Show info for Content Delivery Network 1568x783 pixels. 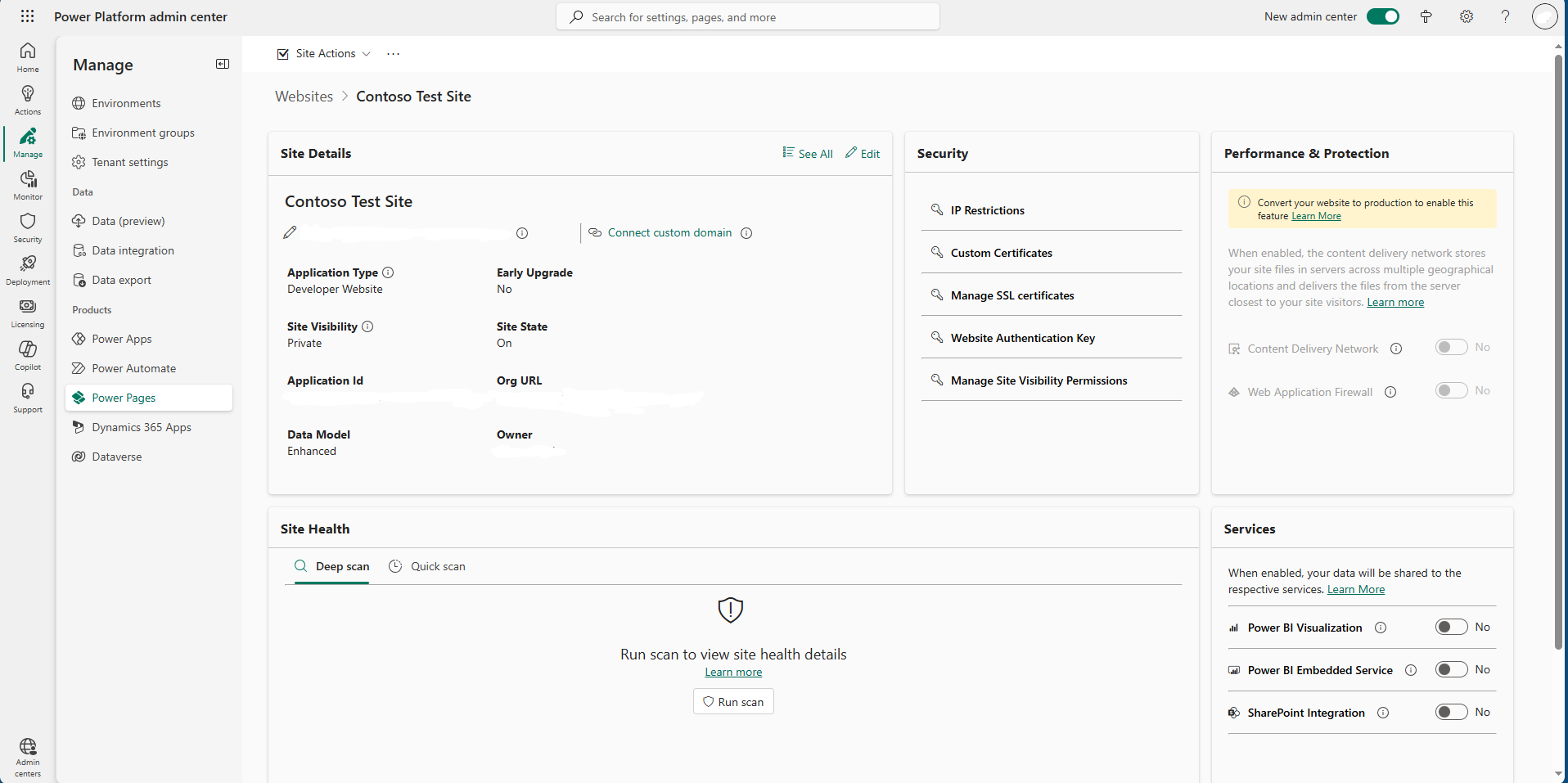coord(1396,349)
